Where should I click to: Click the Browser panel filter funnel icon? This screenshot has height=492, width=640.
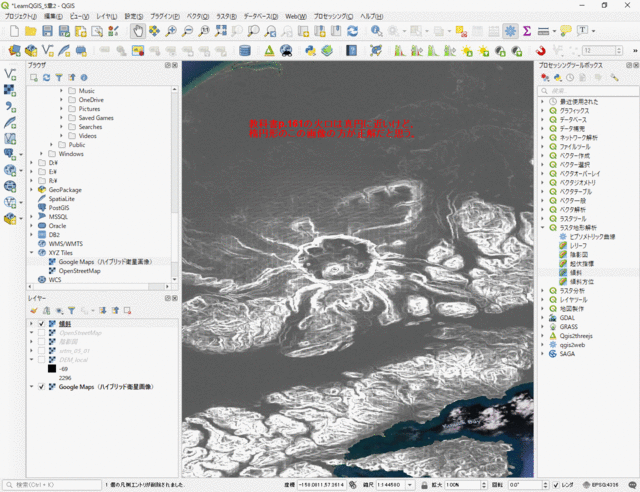coord(59,78)
